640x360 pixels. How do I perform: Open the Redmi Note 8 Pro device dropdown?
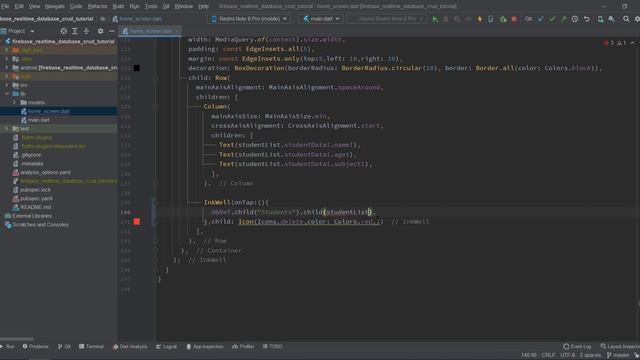[249, 19]
